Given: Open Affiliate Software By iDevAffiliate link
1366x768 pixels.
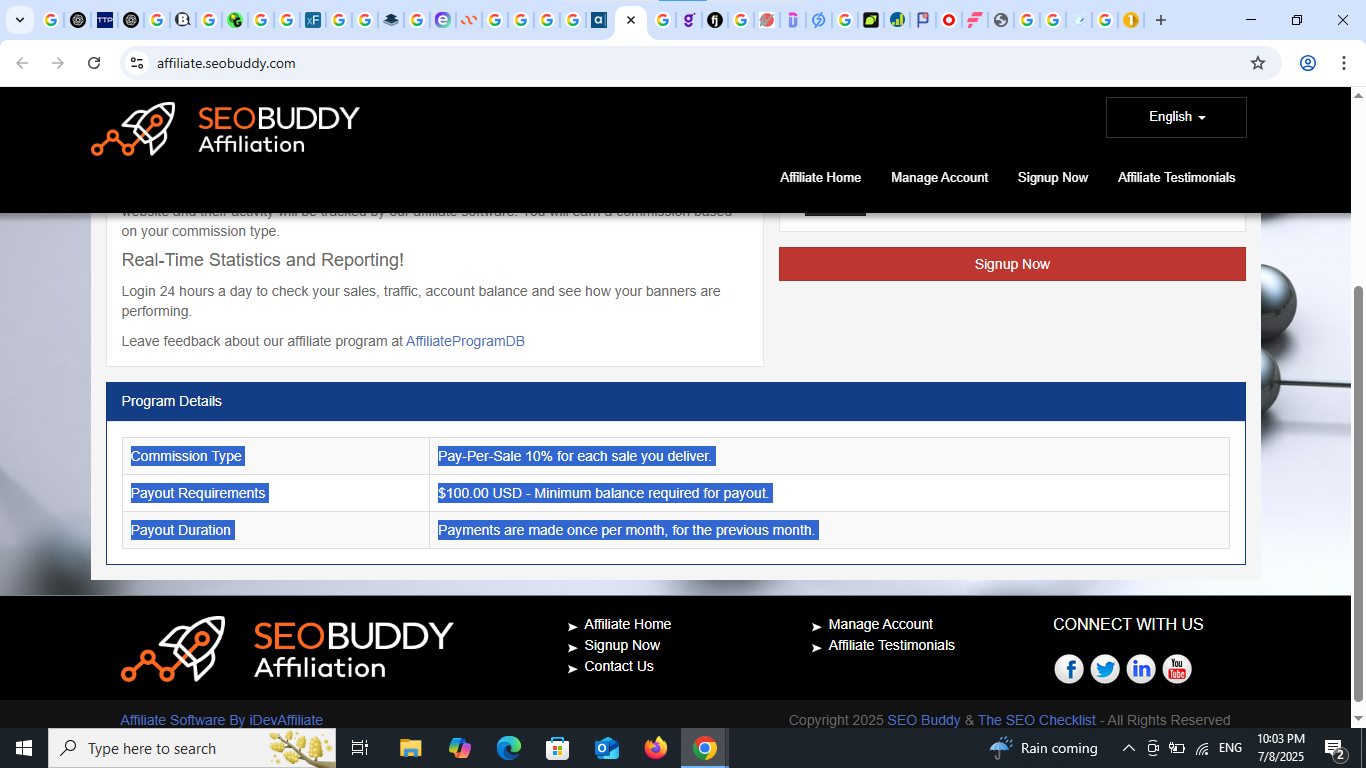Looking at the screenshot, I should tap(221, 720).
